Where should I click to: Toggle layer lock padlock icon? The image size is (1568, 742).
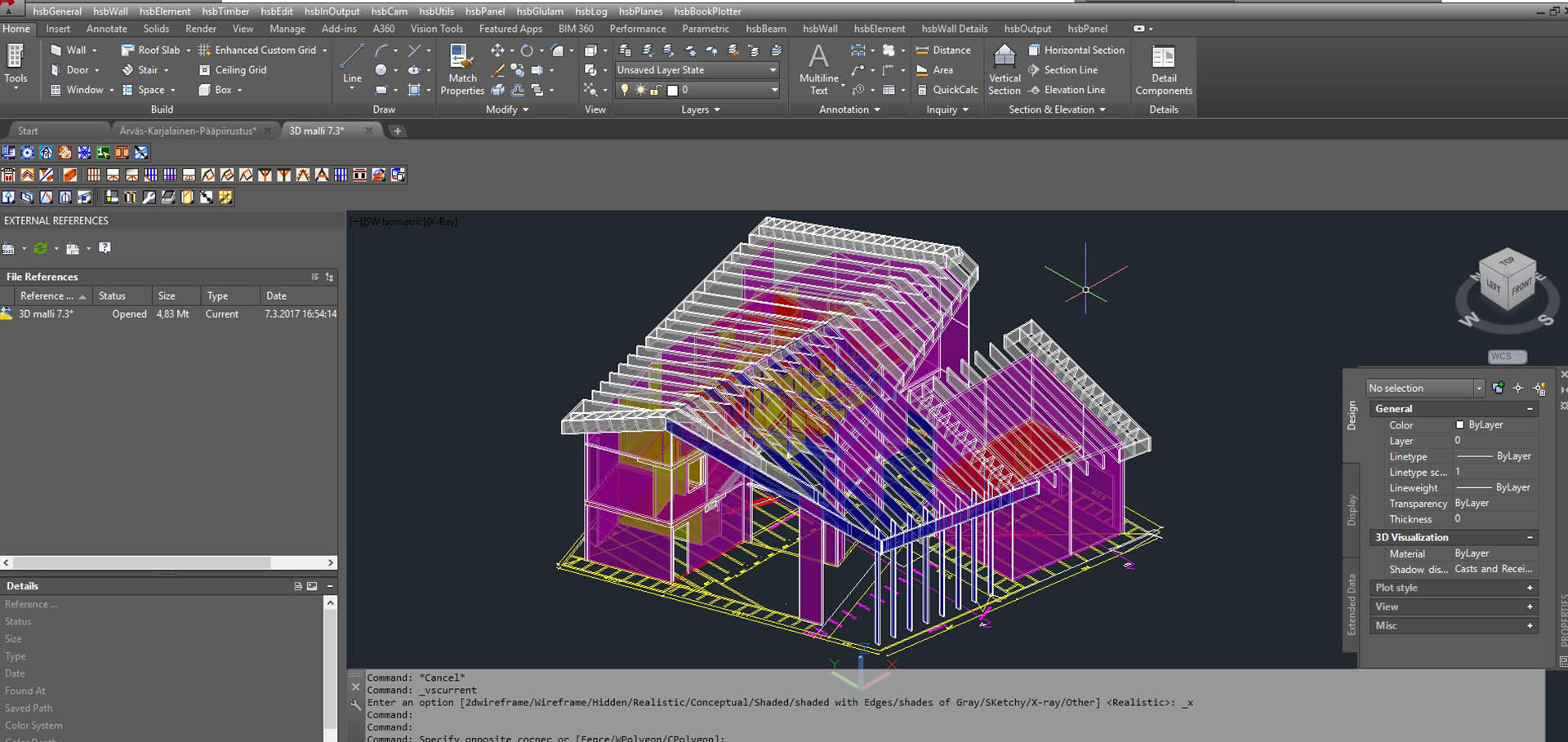point(656,90)
